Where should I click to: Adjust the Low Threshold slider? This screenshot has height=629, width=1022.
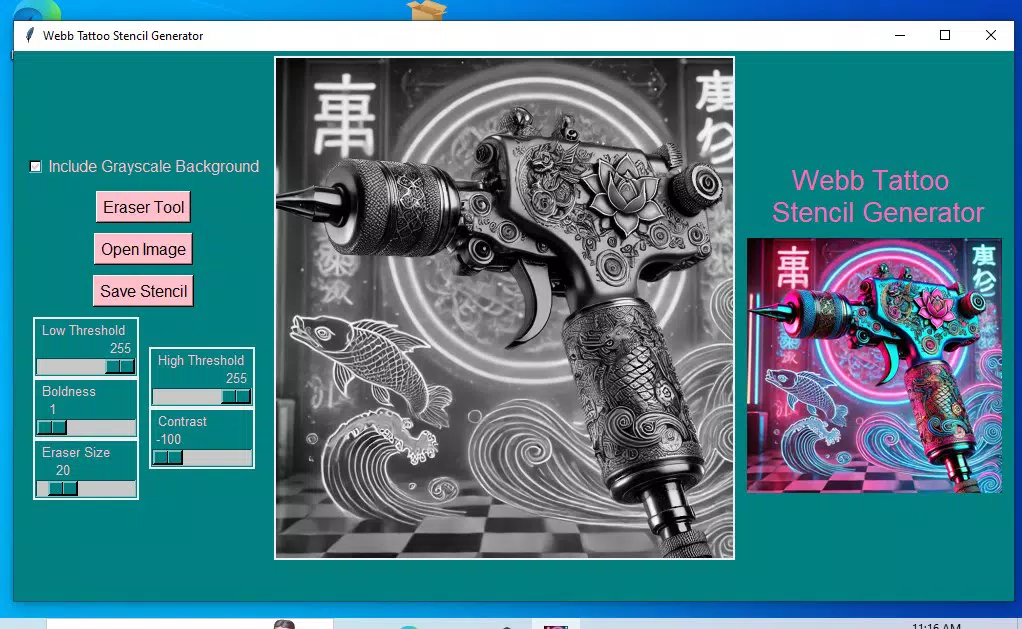coord(85,366)
